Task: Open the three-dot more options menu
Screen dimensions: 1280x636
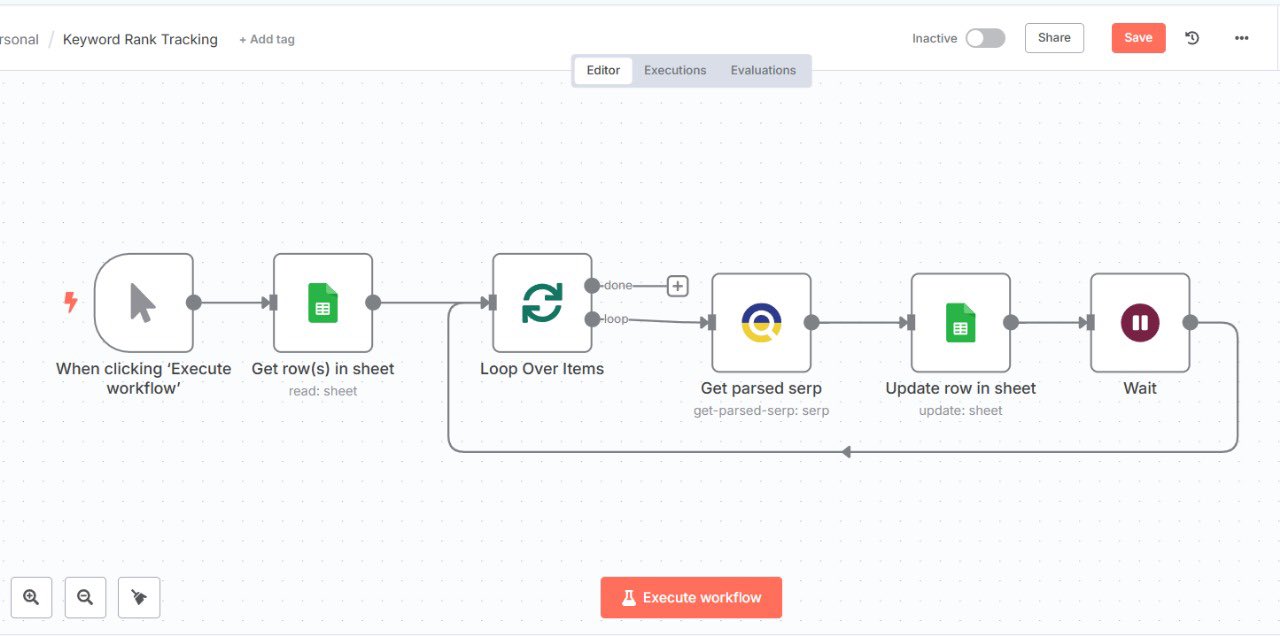Action: click(1241, 38)
